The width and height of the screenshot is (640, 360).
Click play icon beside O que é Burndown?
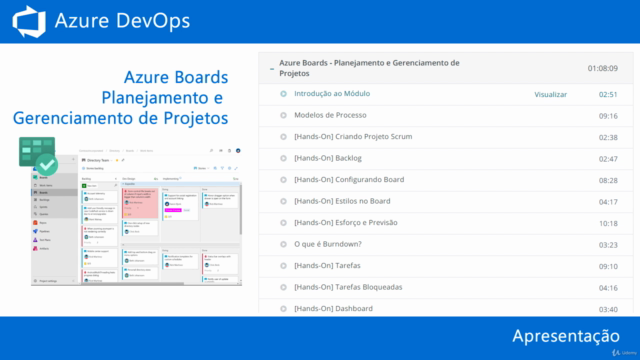[x=283, y=244]
